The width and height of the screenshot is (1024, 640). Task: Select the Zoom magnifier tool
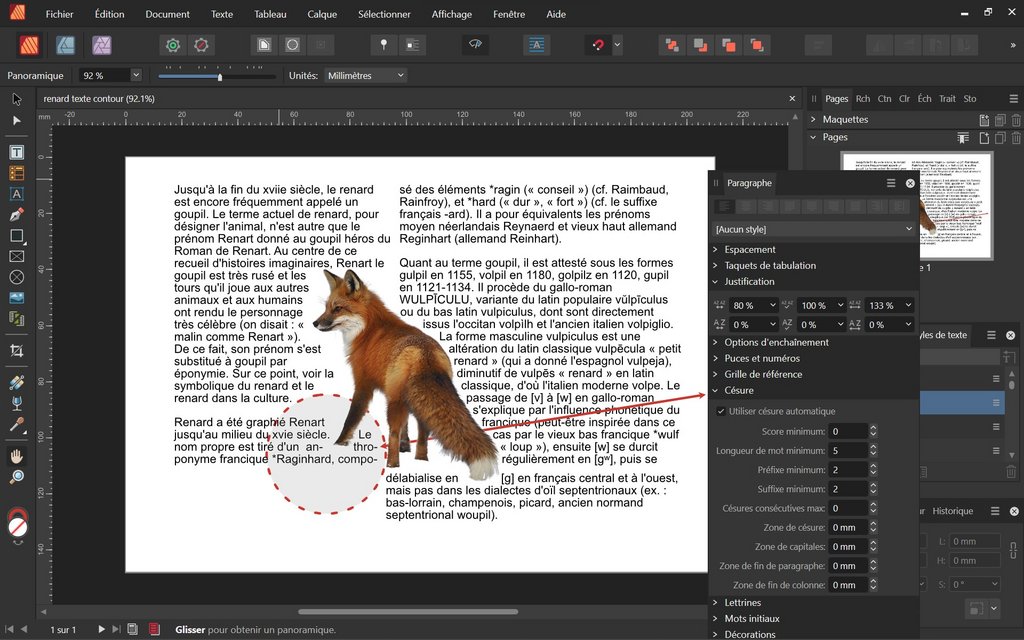16,477
